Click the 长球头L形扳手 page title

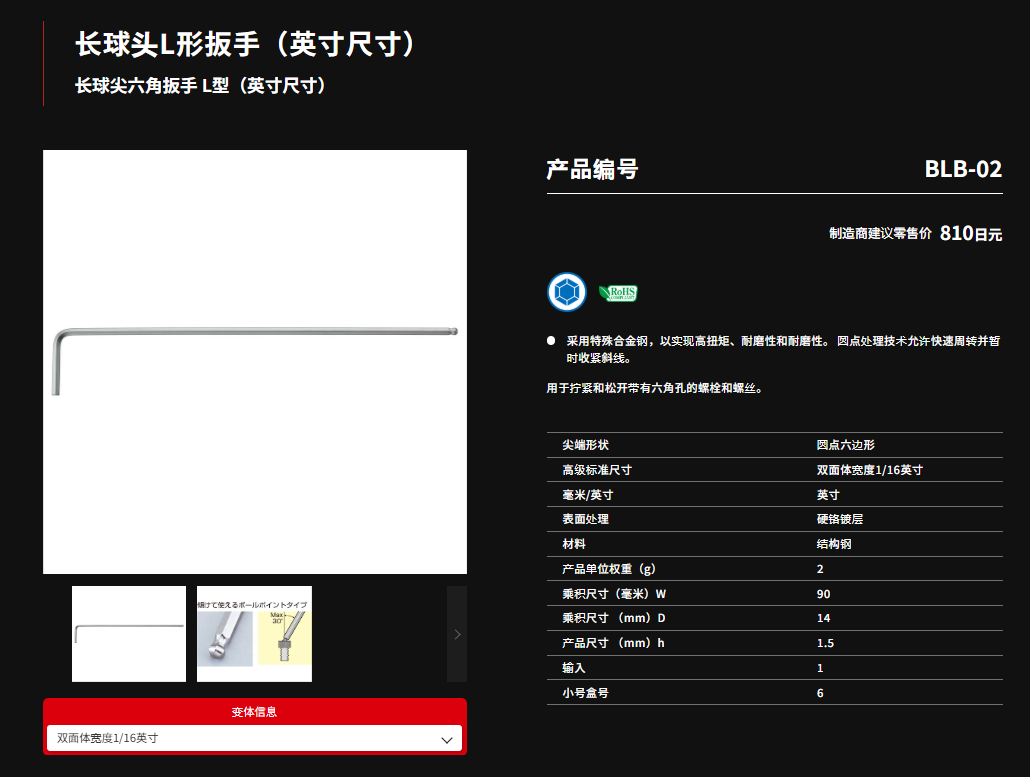point(245,44)
